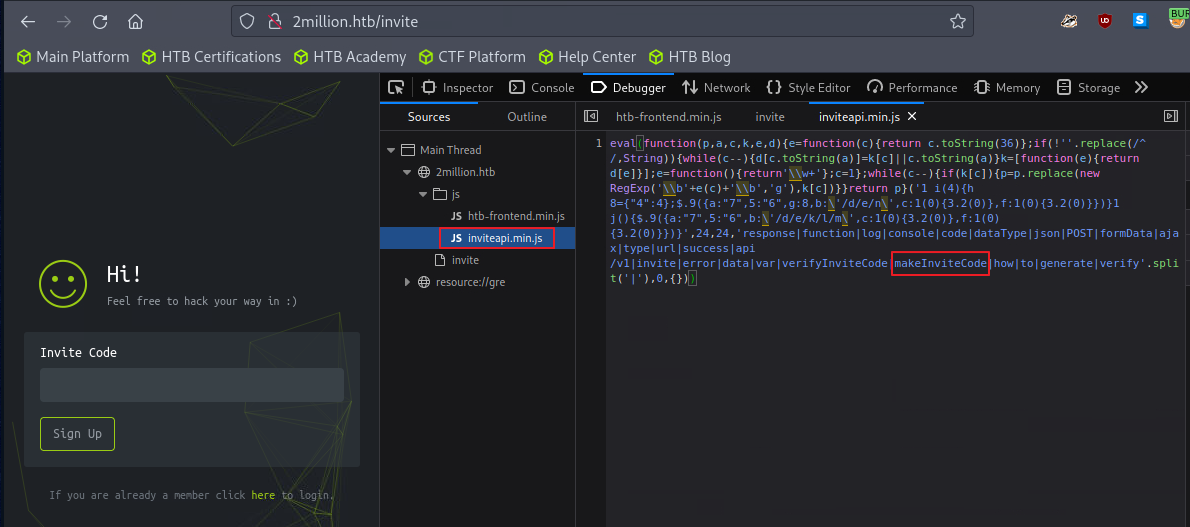Select the Debugger panel

628,87
